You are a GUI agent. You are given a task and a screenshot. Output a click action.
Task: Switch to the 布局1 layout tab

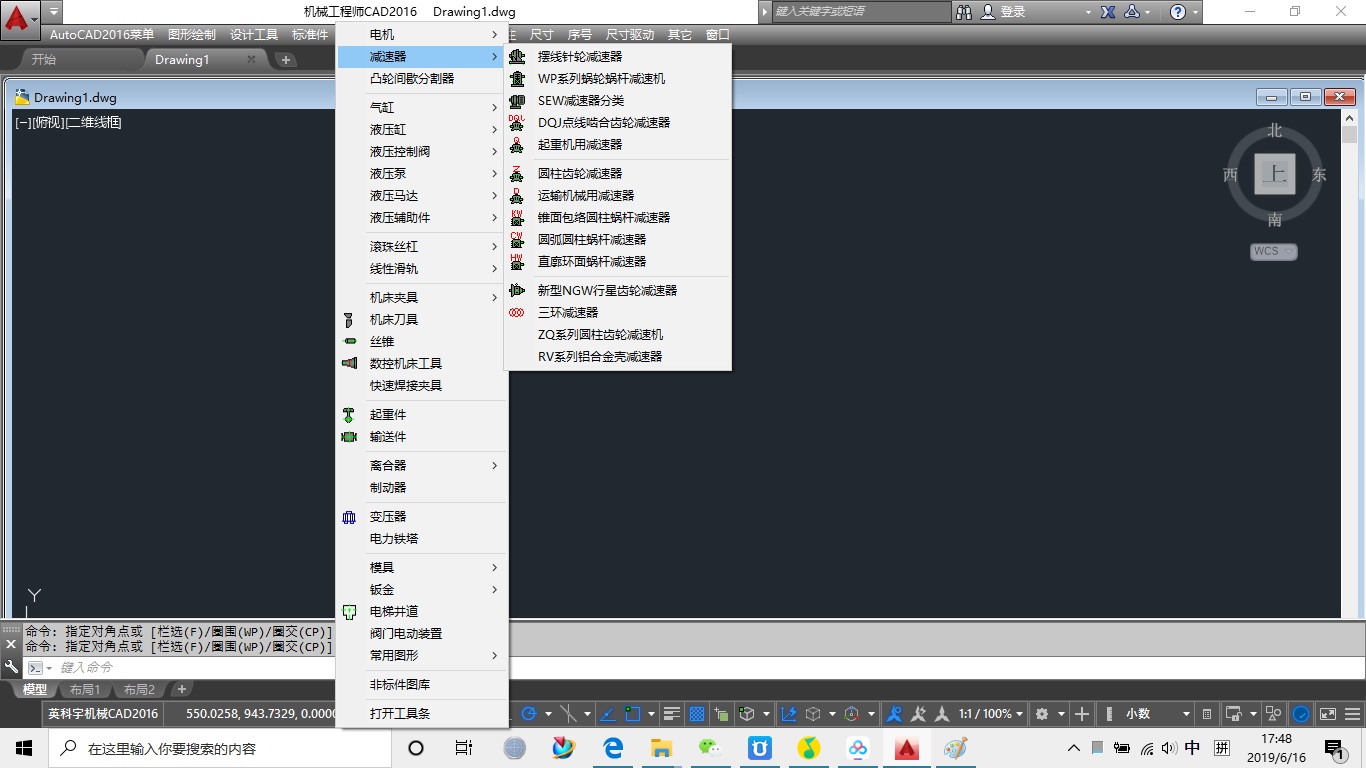tap(85, 690)
